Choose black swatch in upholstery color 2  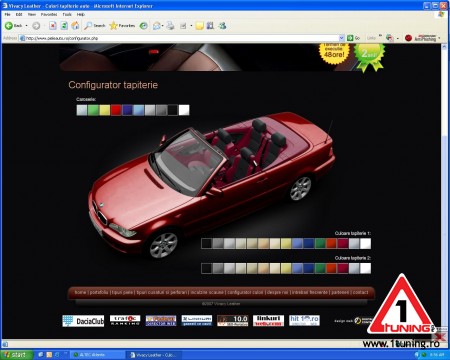(207, 268)
